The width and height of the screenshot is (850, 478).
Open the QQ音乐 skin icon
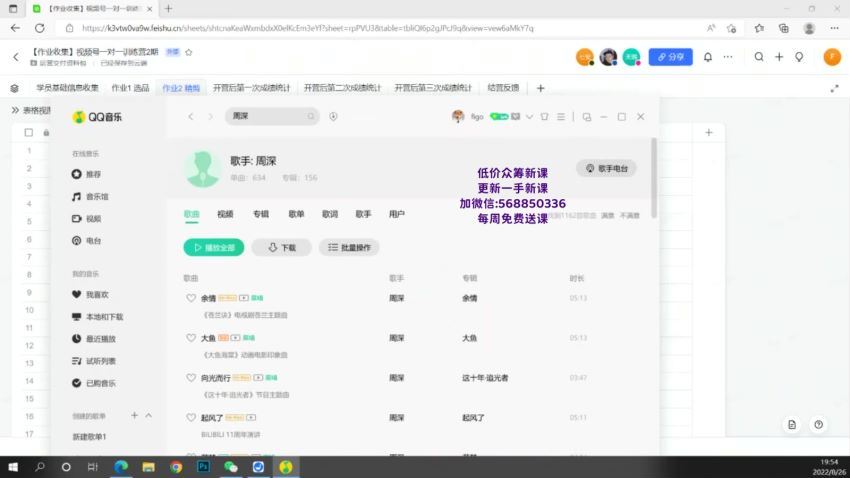544,117
